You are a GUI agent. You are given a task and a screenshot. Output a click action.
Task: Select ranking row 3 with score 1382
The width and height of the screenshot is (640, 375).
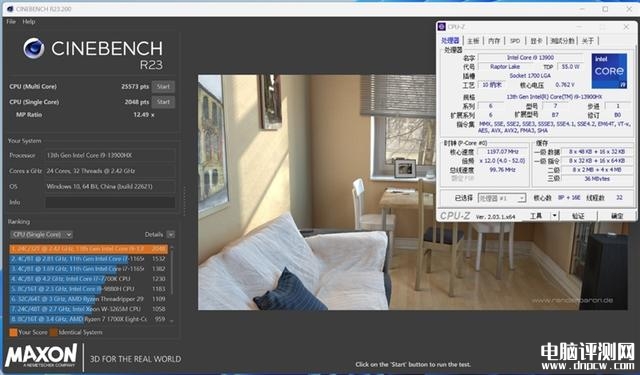(x=89, y=269)
